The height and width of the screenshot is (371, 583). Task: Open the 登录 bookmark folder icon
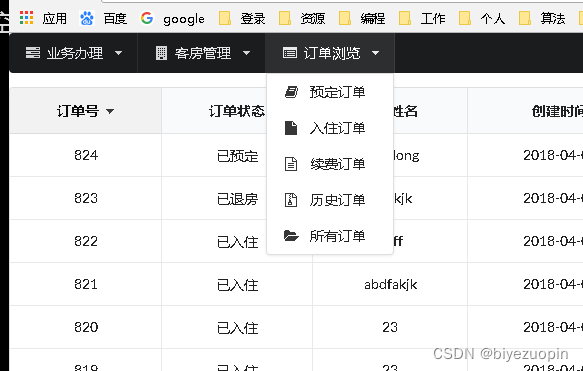[x=225, y=18]
